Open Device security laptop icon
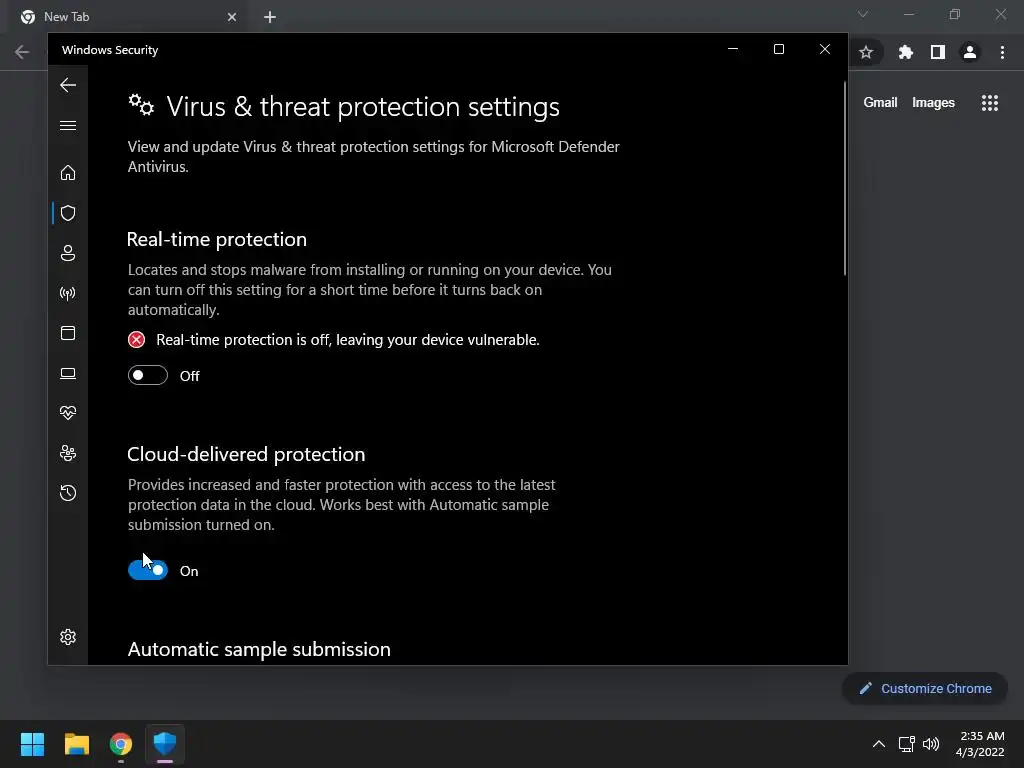This screenshot has width=1024, height=768. pyautogui.click(x=68, y=374)
